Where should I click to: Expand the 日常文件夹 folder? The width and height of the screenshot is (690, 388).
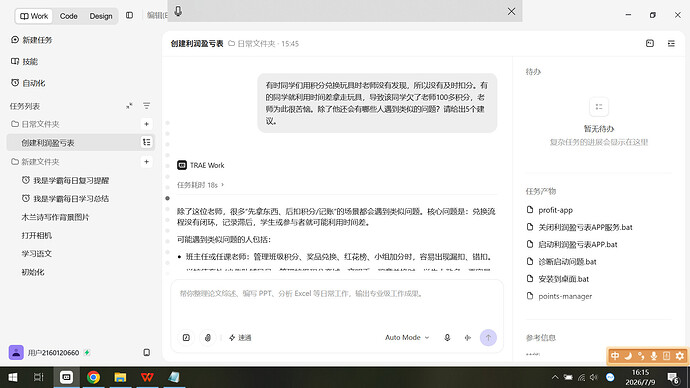[x=35, y=124]
